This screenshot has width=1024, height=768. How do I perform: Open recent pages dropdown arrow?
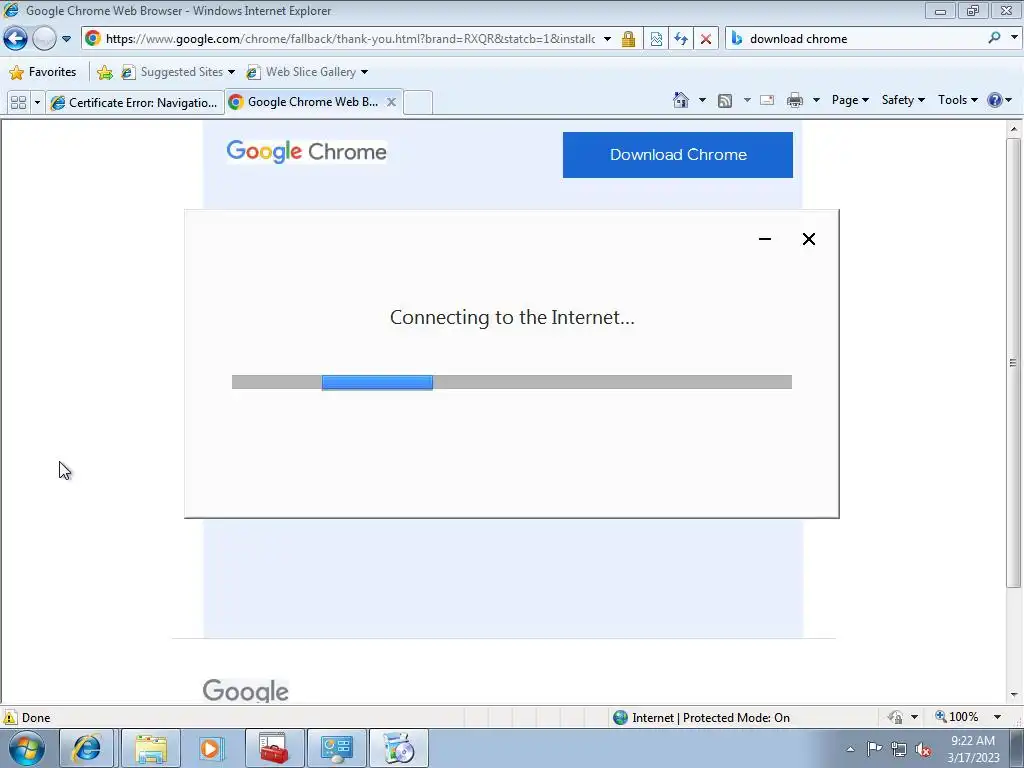pos(66,39)
